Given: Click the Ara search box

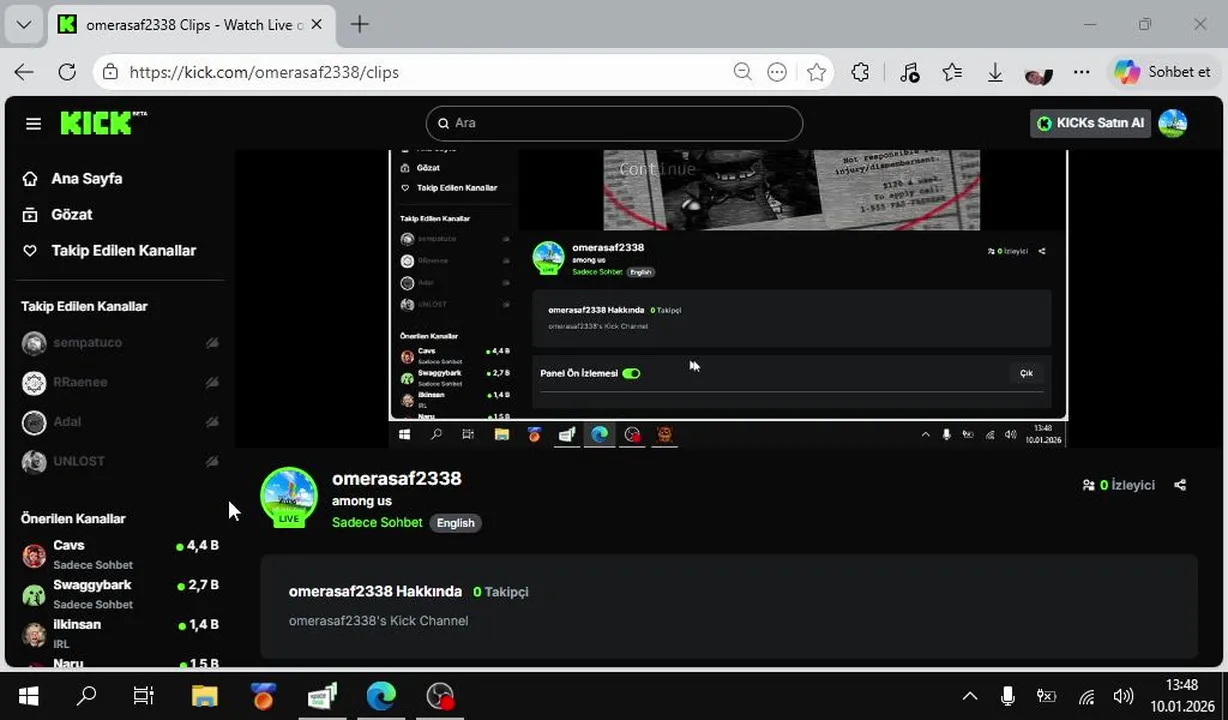Looking at the screenshot, I should click(614, 123).
